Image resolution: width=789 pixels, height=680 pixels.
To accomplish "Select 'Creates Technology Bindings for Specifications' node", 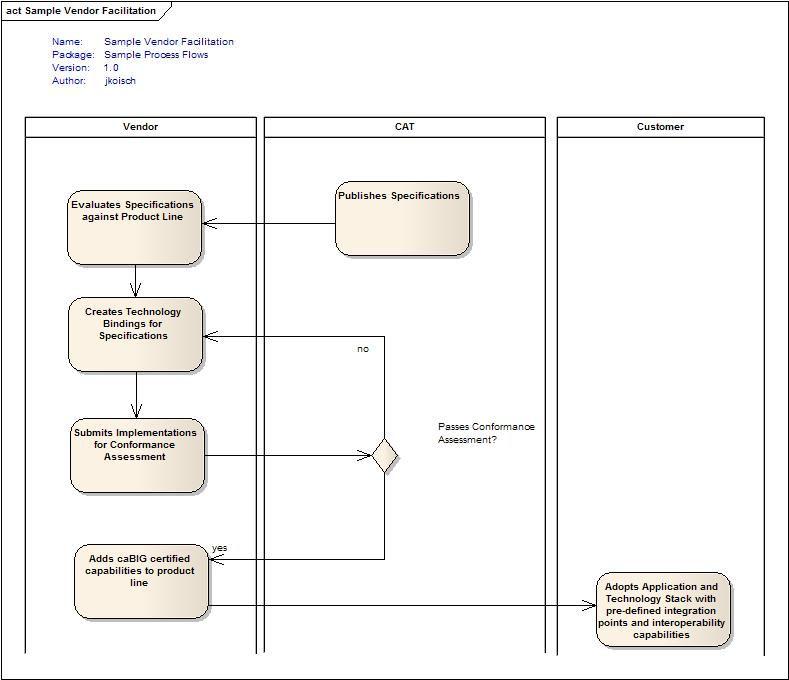I will (135, 334).
